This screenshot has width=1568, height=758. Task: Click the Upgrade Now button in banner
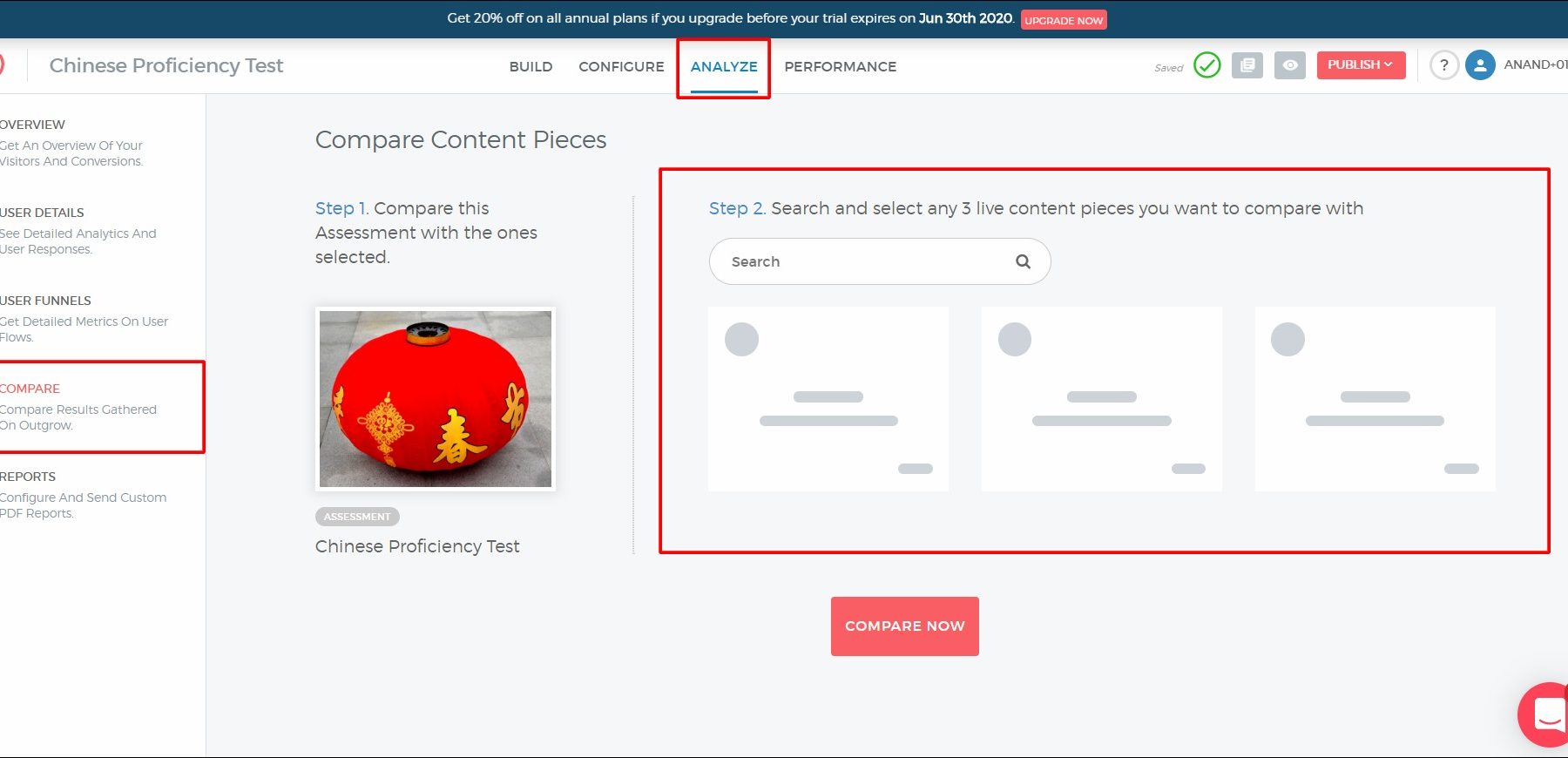1063,20
